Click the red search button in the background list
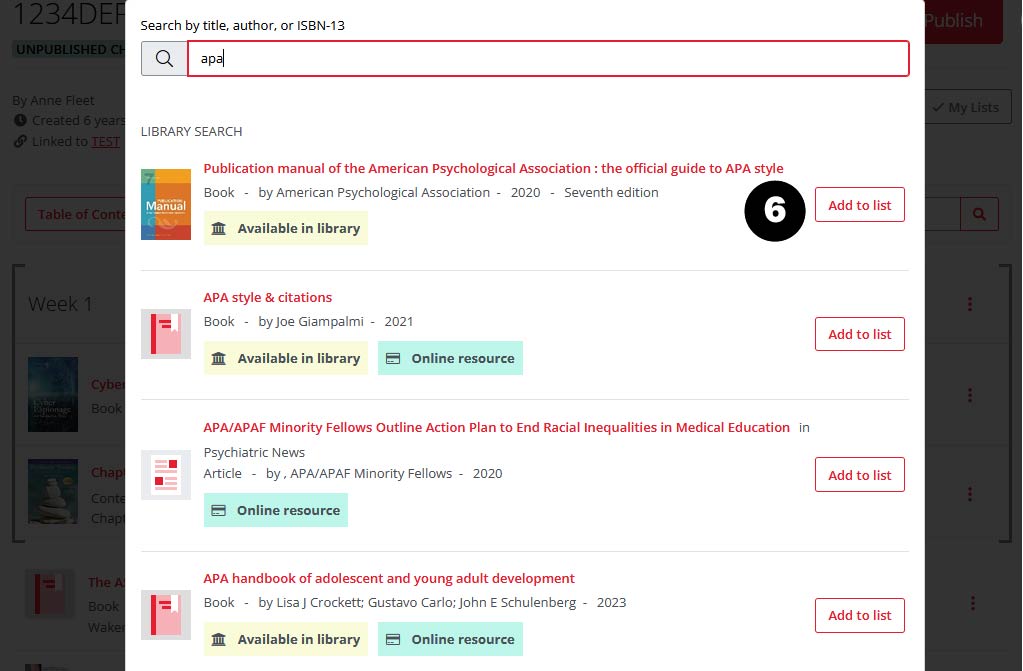This screenshot has height=671, width=1023. 979,214
